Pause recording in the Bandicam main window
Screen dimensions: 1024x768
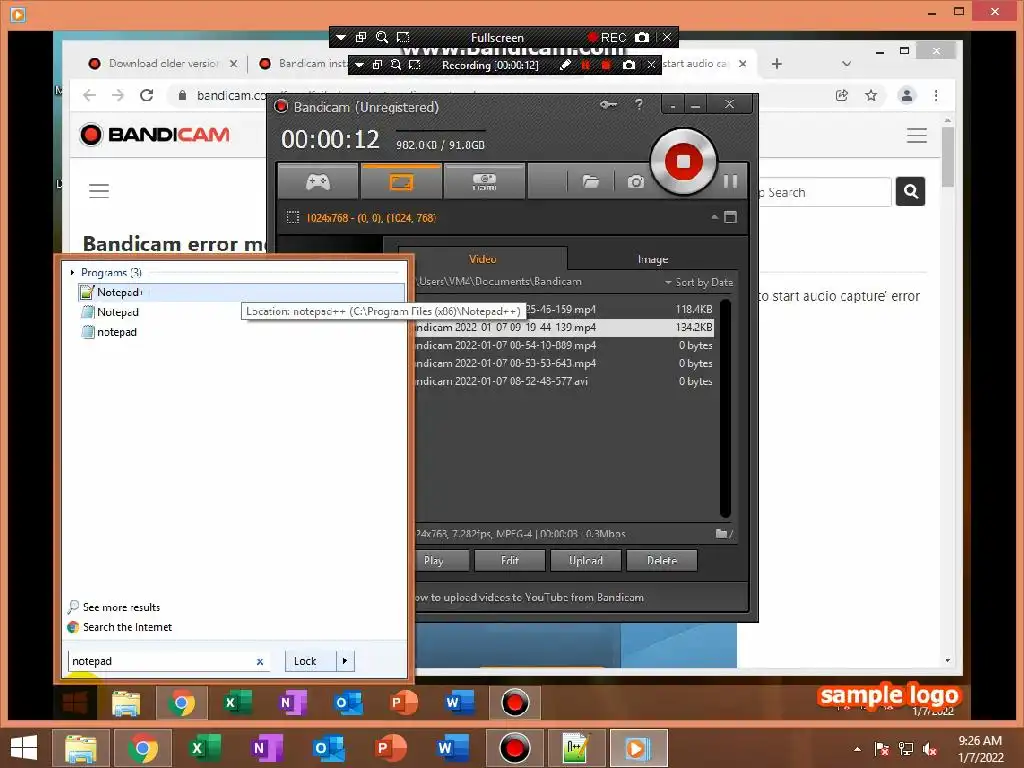tap(731, 182)
